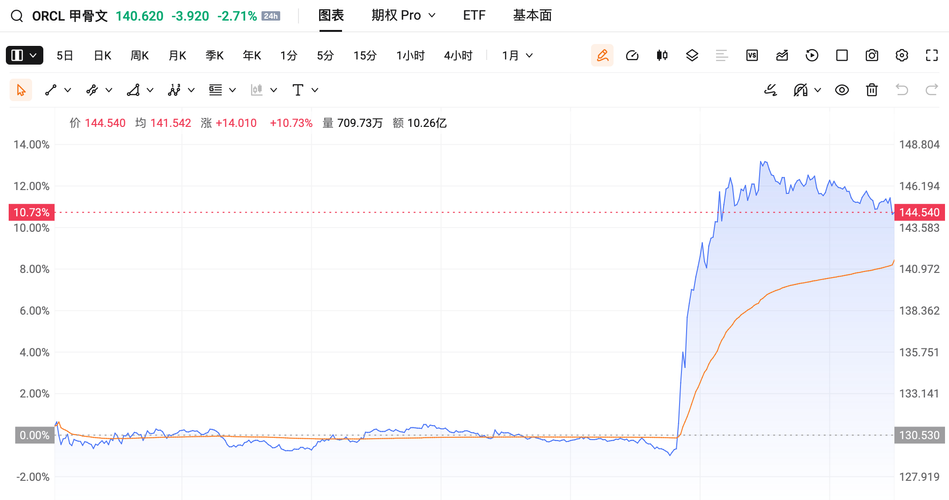Toggle the drawing pencil tool
The image size is (949, 500).
coord(602,55)
